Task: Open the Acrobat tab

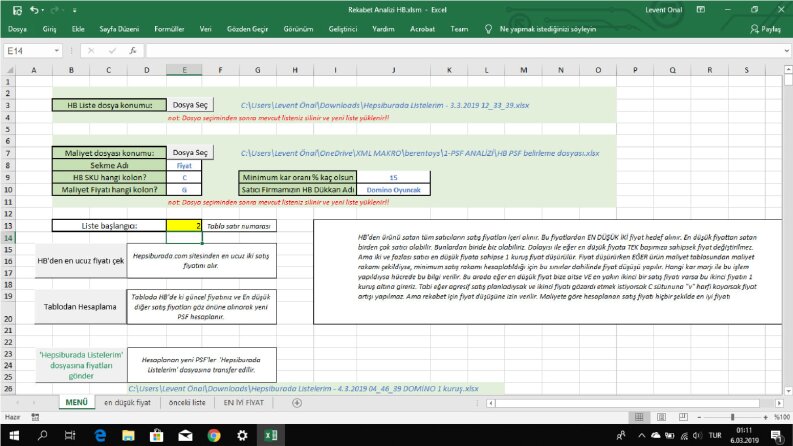Action: tap(422, 29)
